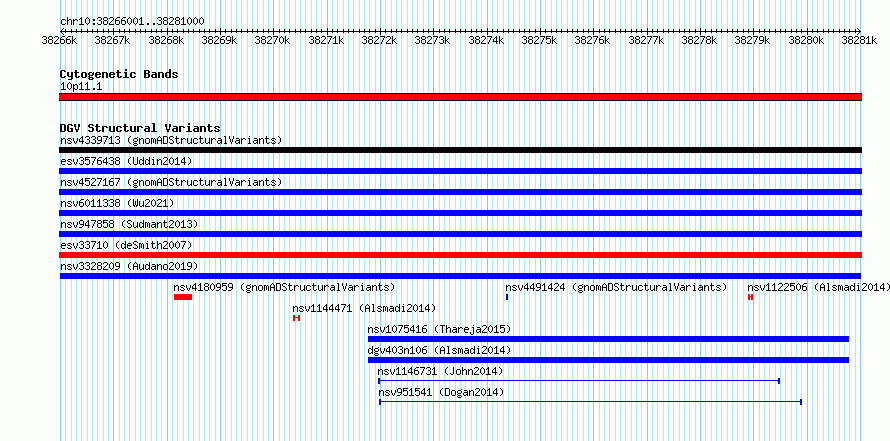Click the 38274k ruler position

(x=486, y=40)
